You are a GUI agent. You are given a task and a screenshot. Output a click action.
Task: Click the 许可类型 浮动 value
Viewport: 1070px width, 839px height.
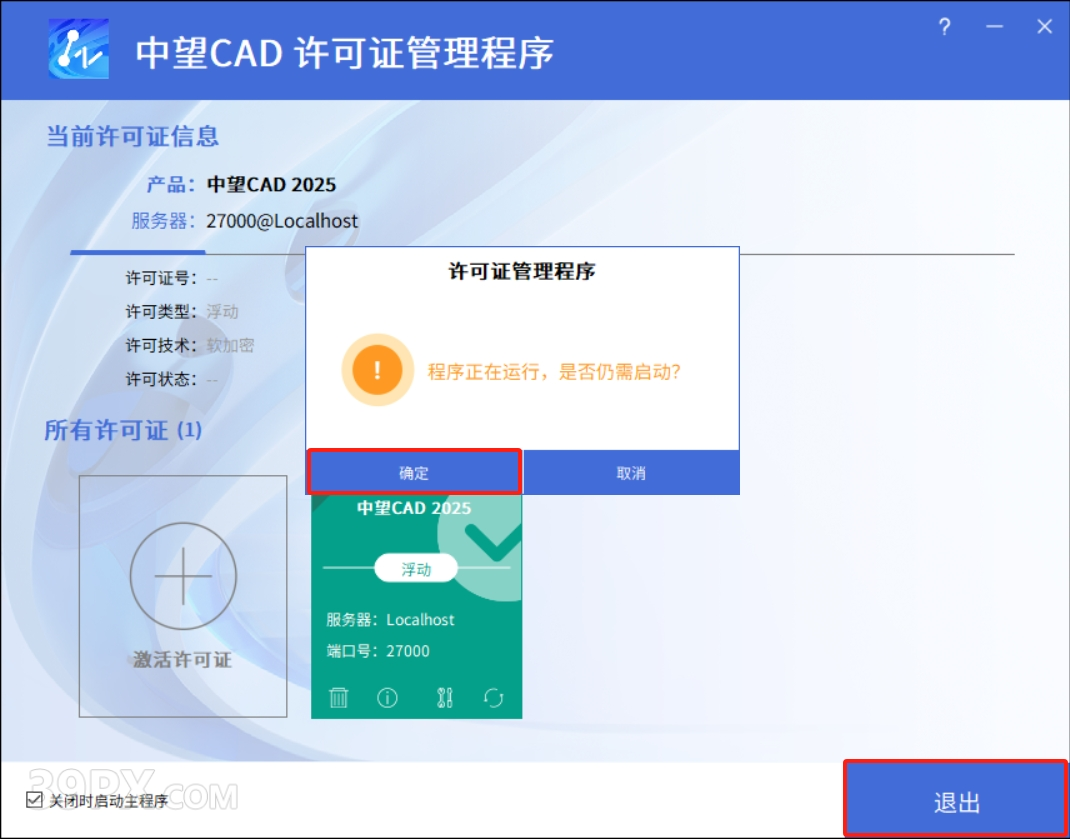tap(222, 312)
